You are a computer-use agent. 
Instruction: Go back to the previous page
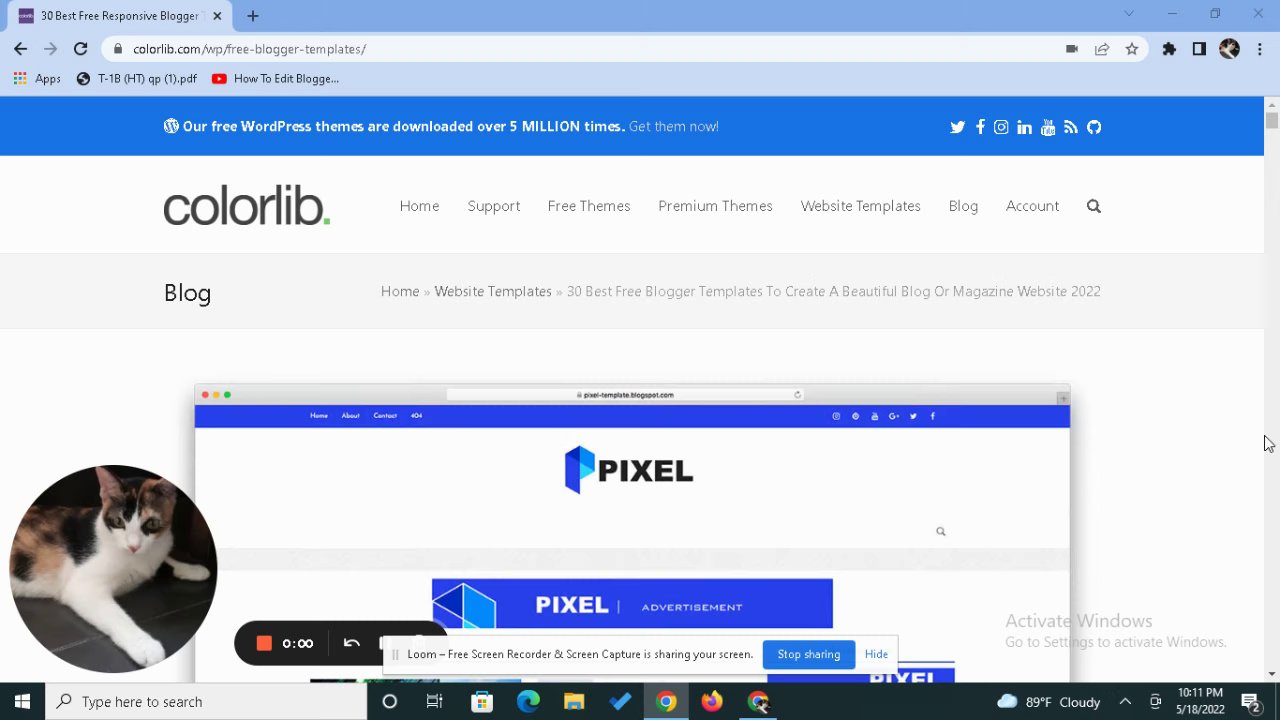(x=21, y=49)
